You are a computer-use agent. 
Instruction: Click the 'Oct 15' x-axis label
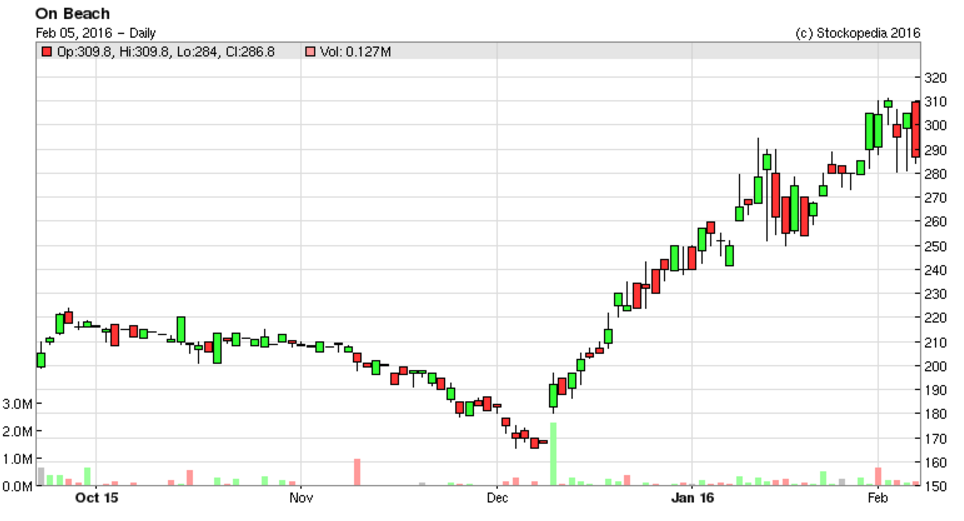coord(97,498)
